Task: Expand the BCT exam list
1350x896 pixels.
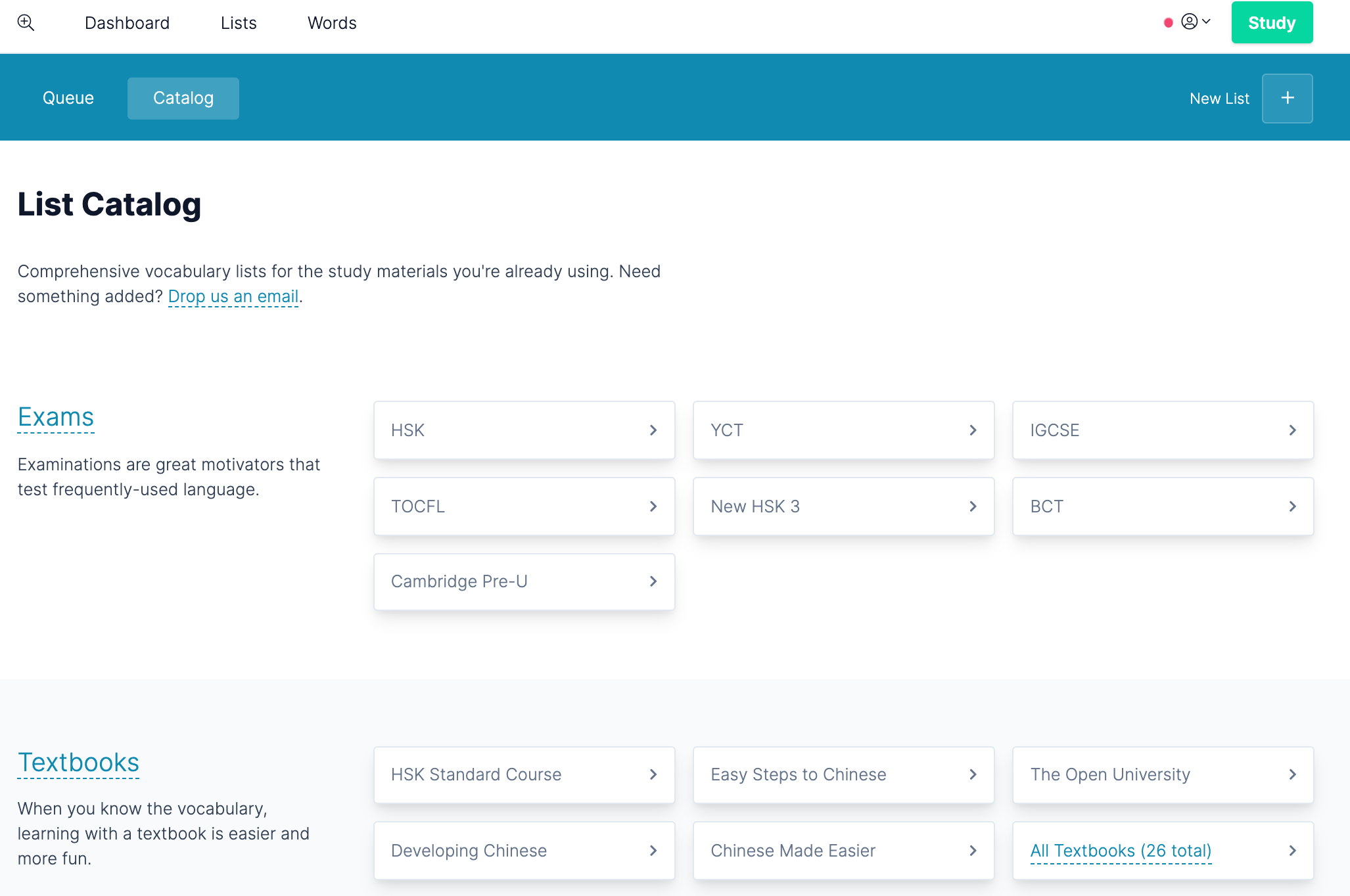Action: [1163, 506]
